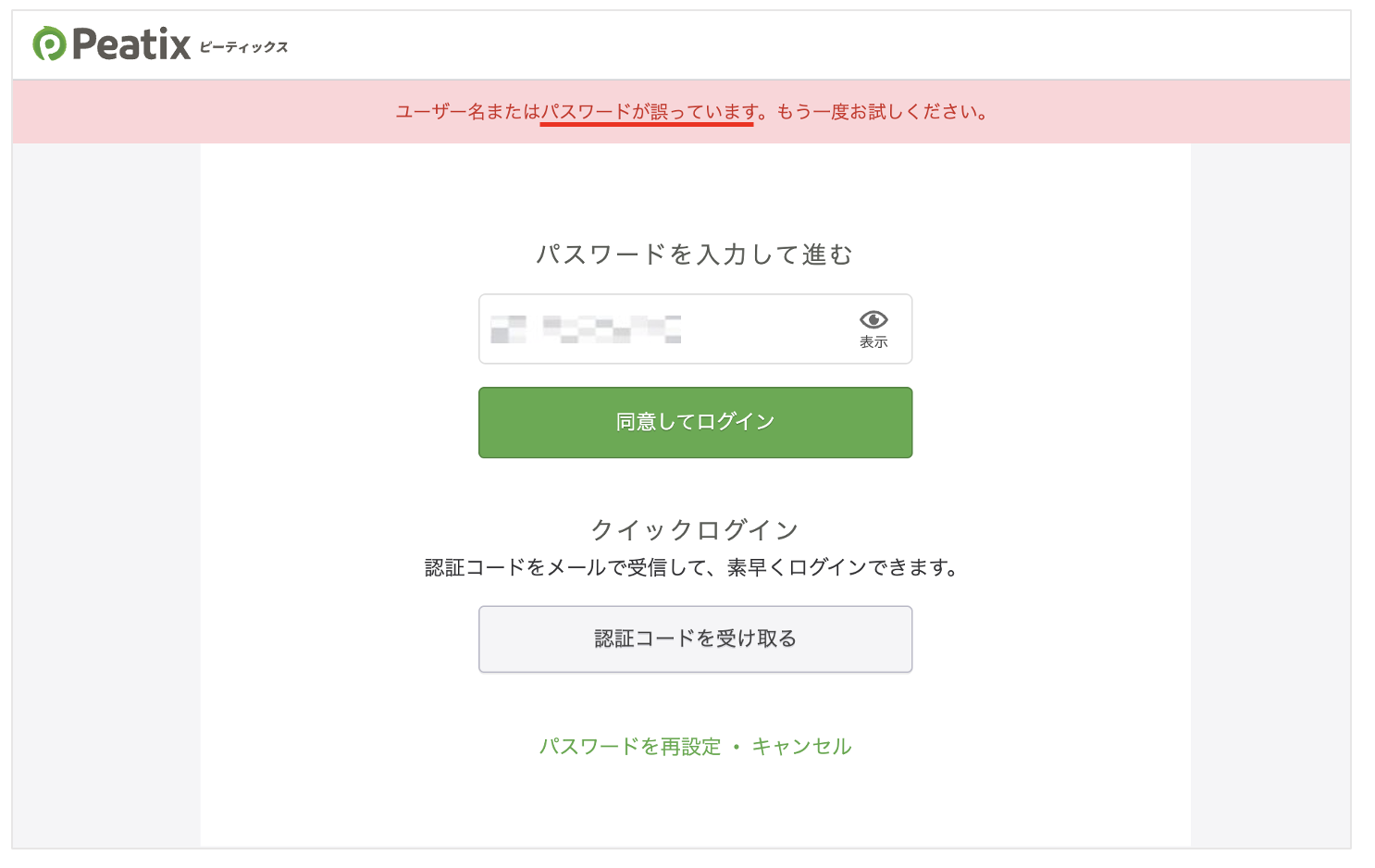Cancel login with the キャンセル link

[801, 747]
